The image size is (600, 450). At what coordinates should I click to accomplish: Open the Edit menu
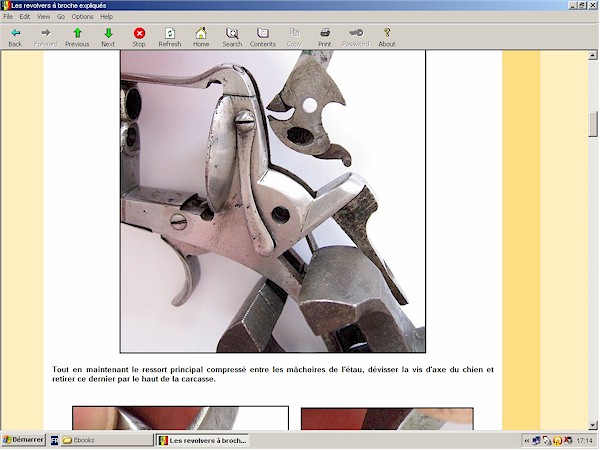[25, 17]
